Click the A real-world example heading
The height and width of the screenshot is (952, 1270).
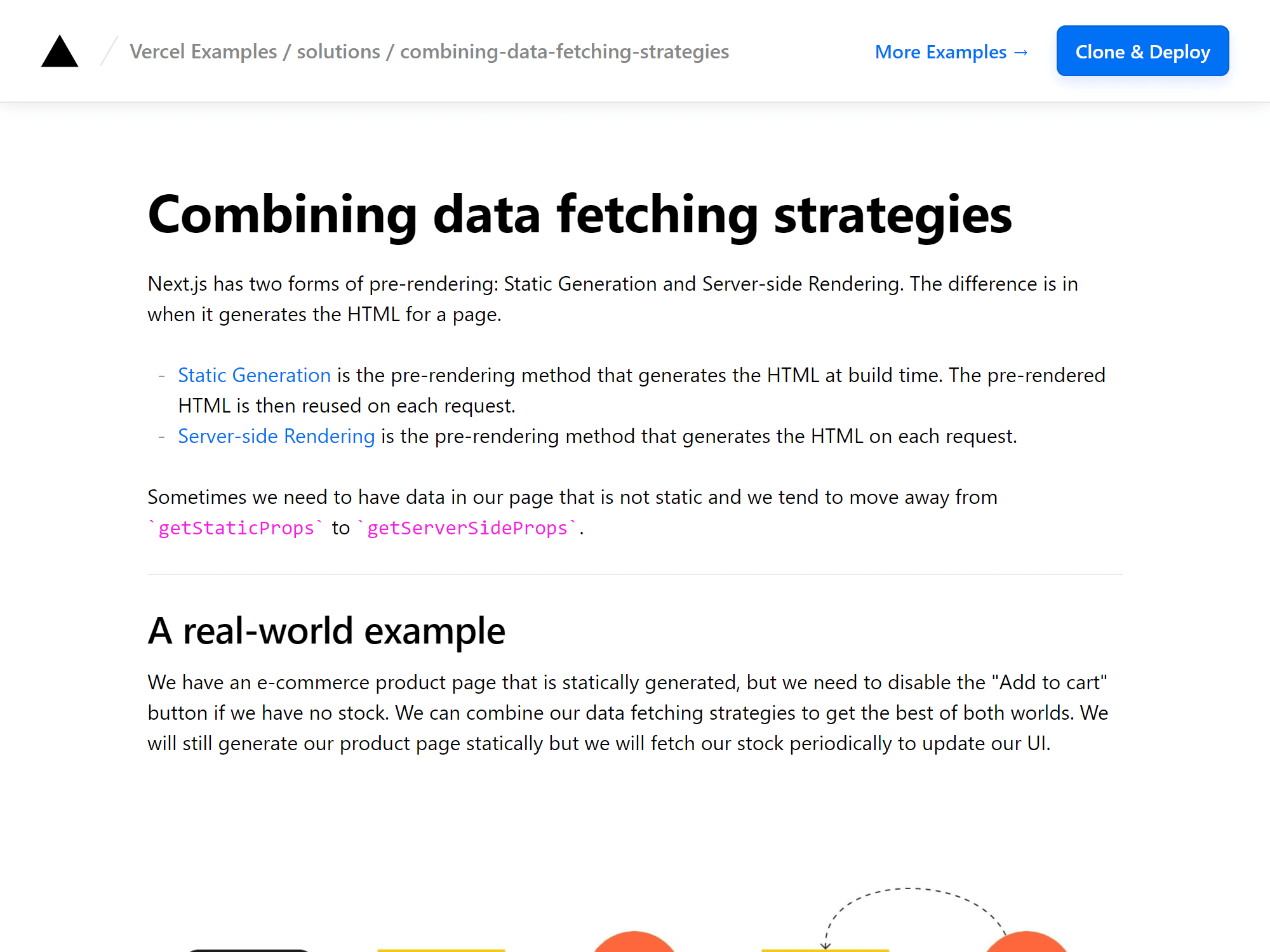click(326, 630)
